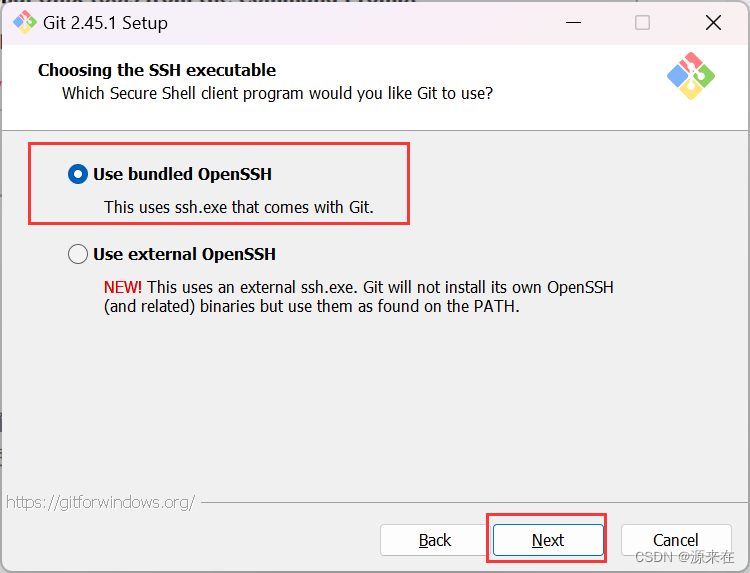Click the Git for Windows logo in header

[691, 76]
